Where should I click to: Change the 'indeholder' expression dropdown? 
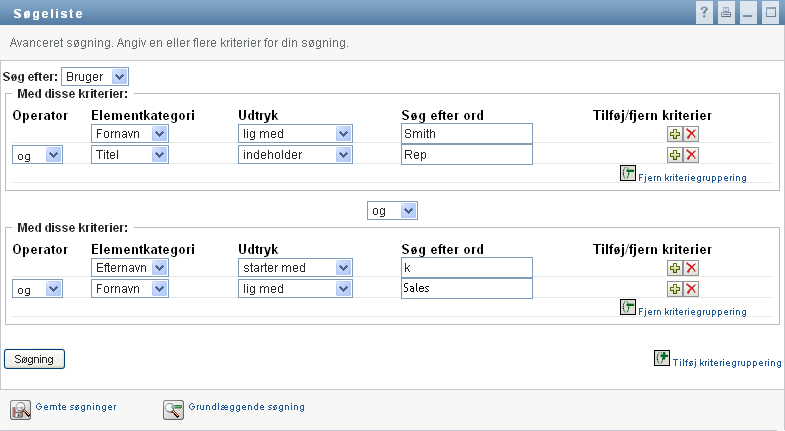[295, 154]
